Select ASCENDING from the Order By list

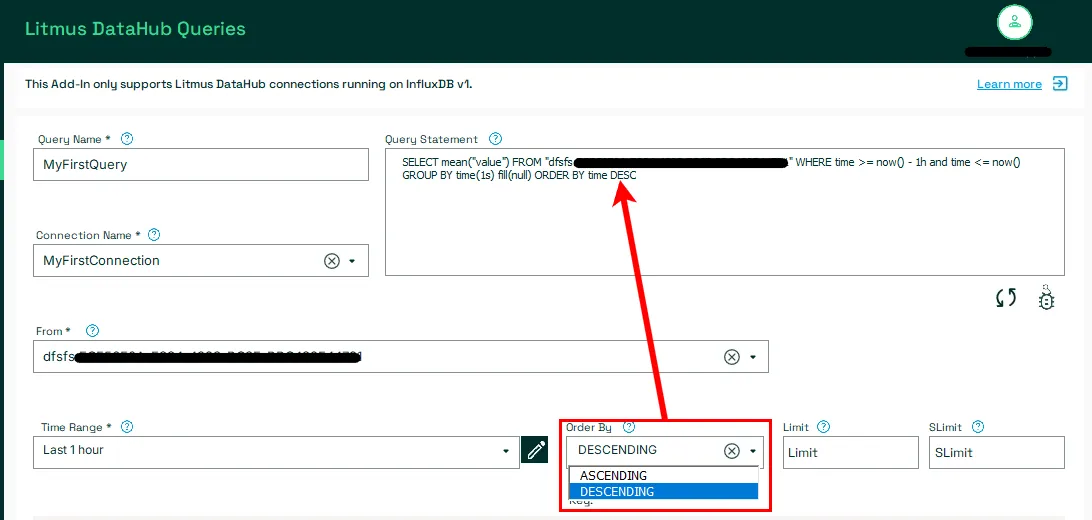663,475
